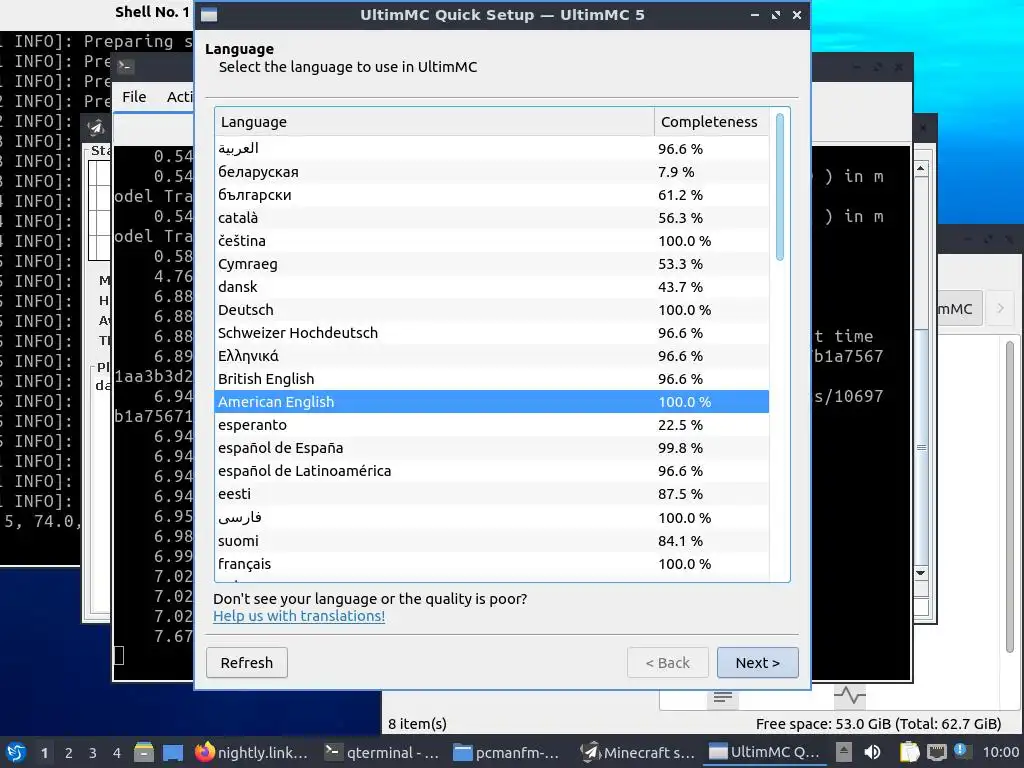Select the eesti language row
Screen dimensions: 1024x768
pos(492,494)
